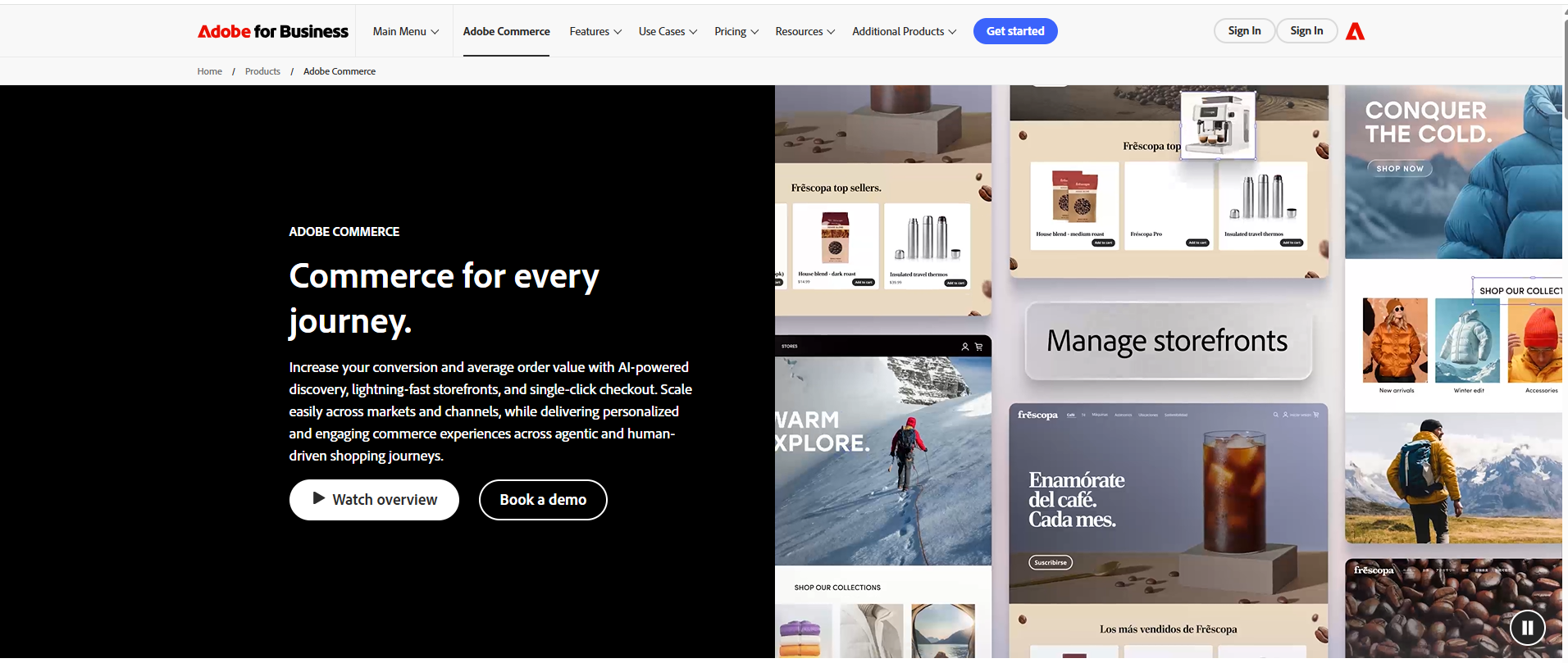Go to Home breadcrumb link
Screen dimensions: 1568x663
tap(209, 71)
